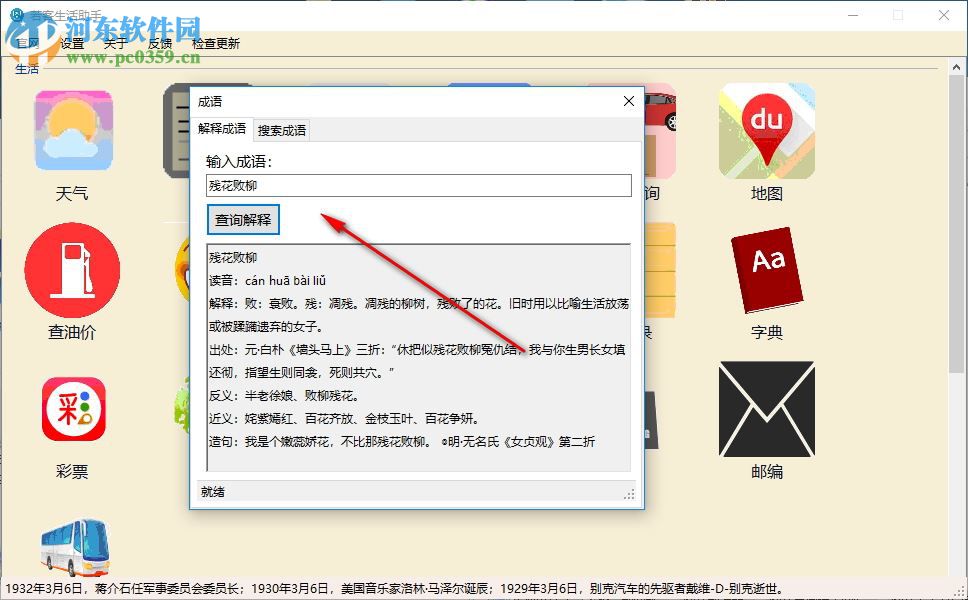The width and height of the screenshot is (968, 600).
Task: Open the 官网 official website link
Action: coord(27,44)
